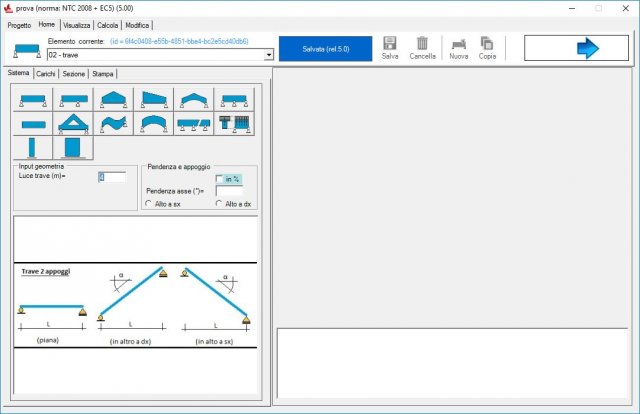Click the Nuova new element icon
The image size is (640, 414).
coord(458,44)
